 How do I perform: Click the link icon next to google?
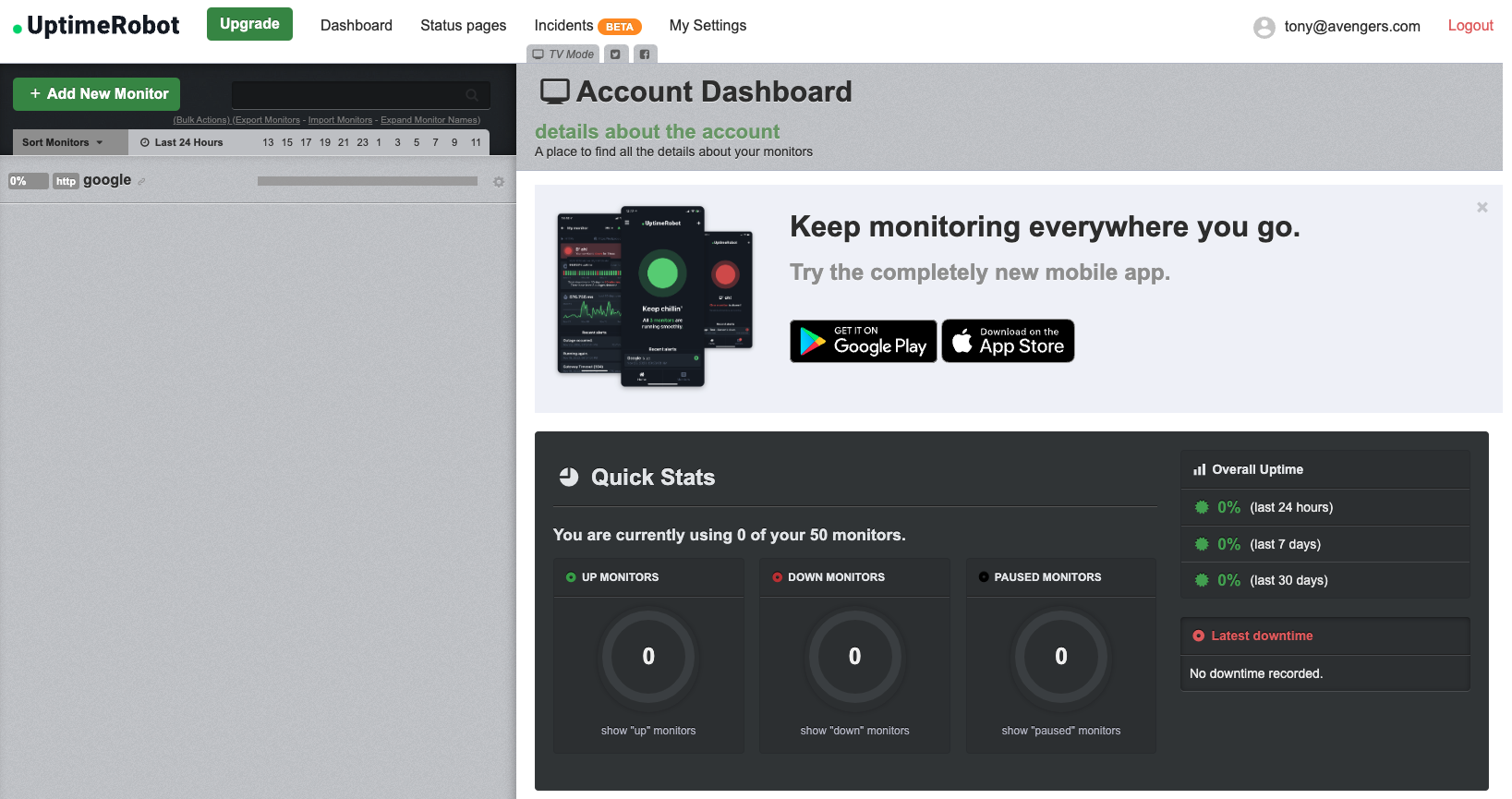pyautogui.click(x=141, y=182)
